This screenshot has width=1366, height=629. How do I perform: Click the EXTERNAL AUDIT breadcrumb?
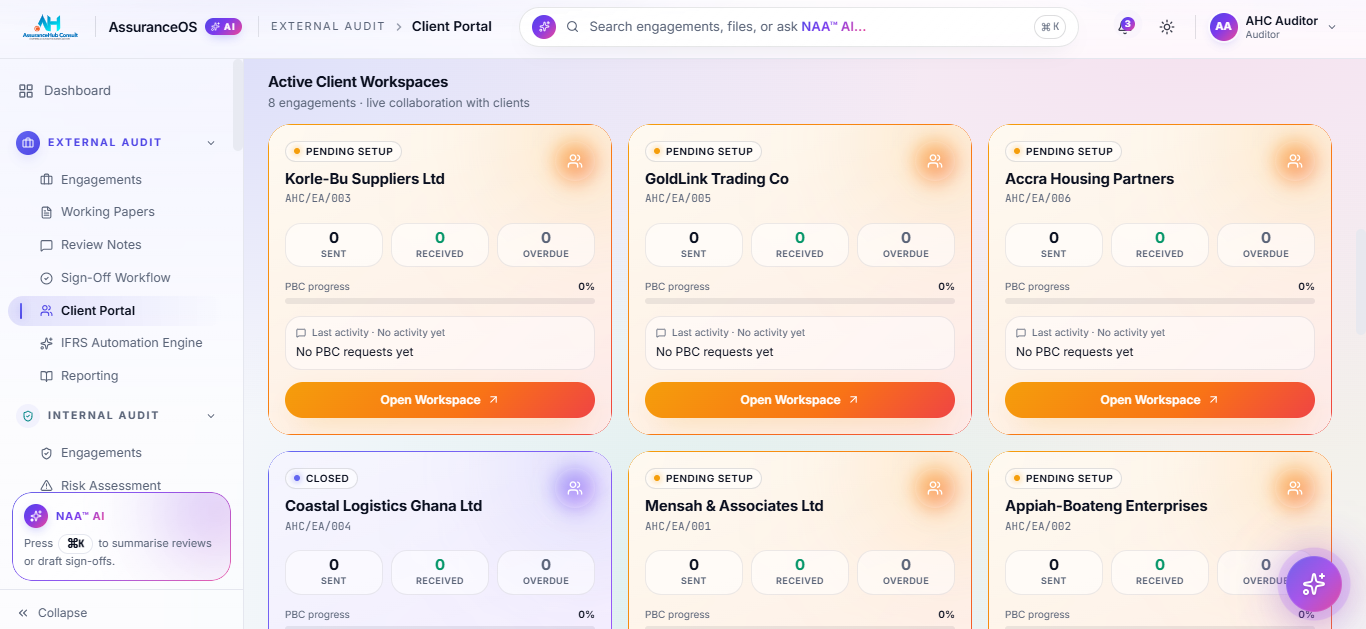click(x=328, y=26)
